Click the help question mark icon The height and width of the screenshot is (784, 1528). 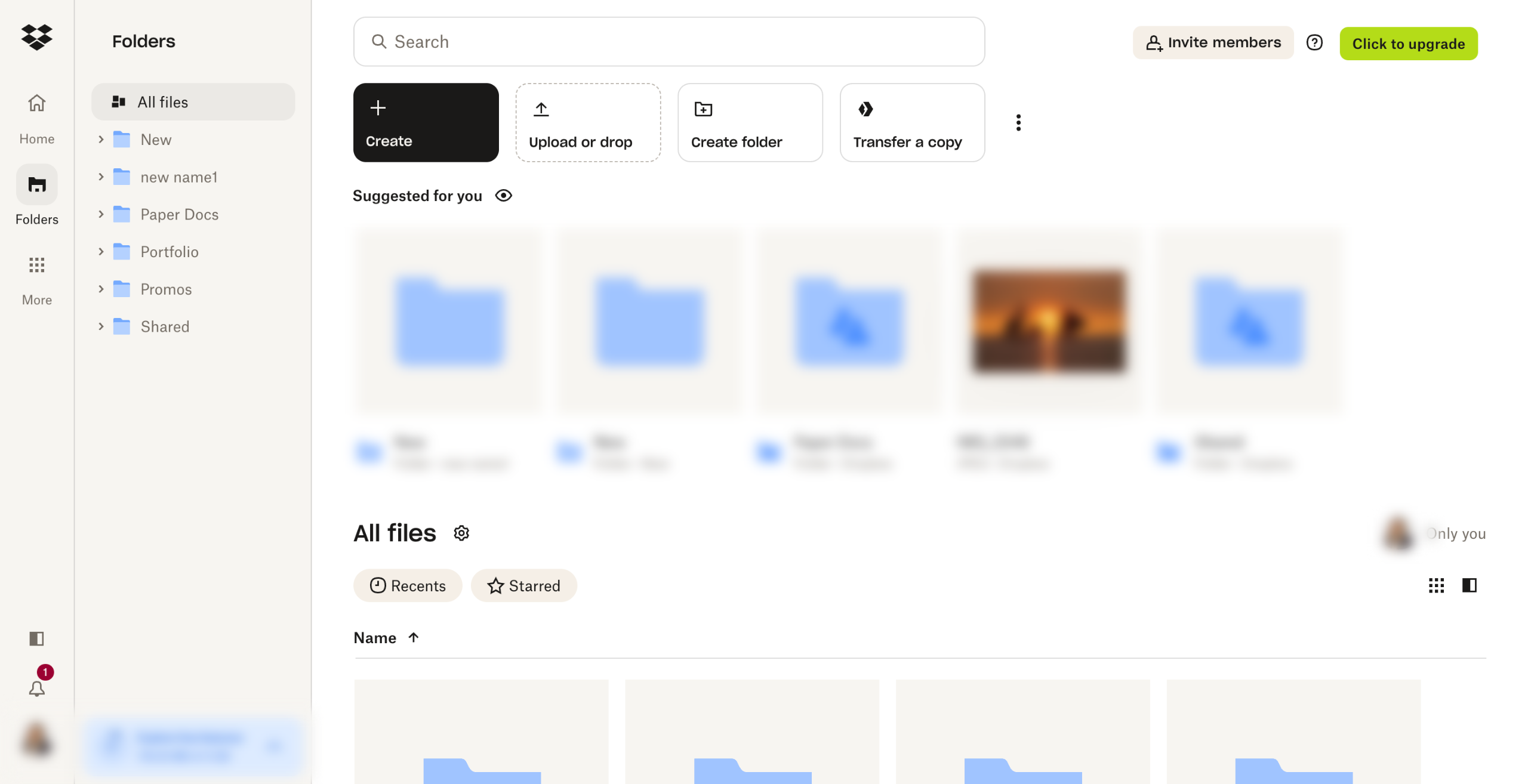1314,43
